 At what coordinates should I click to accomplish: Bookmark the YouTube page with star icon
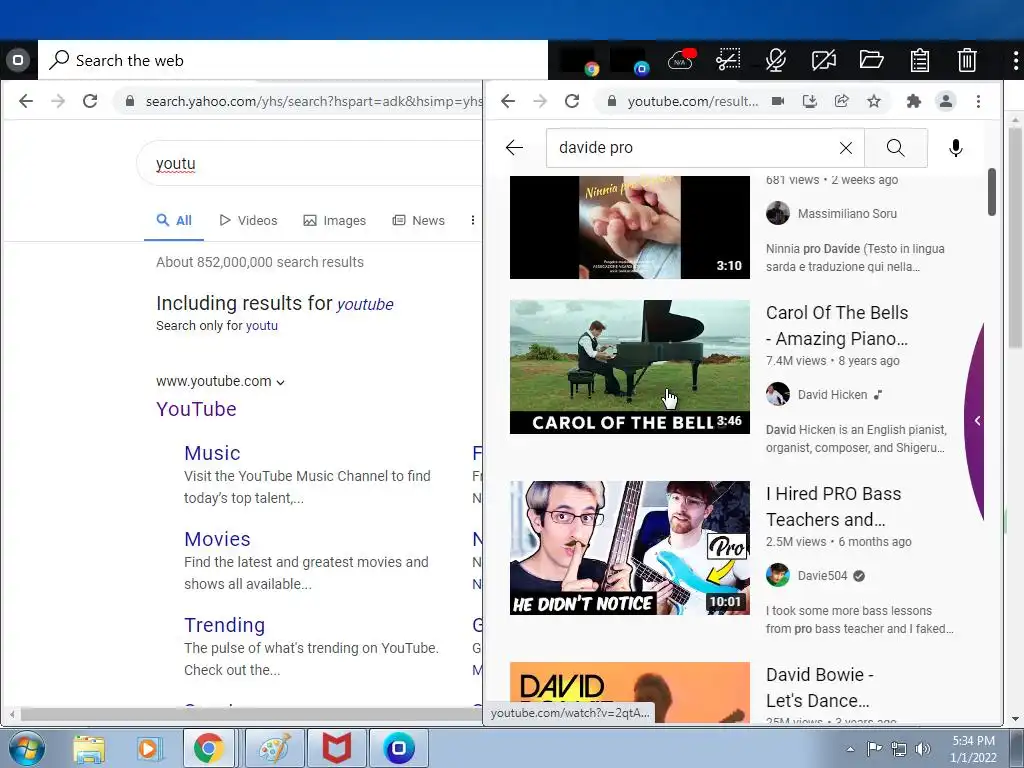[874, 101]
